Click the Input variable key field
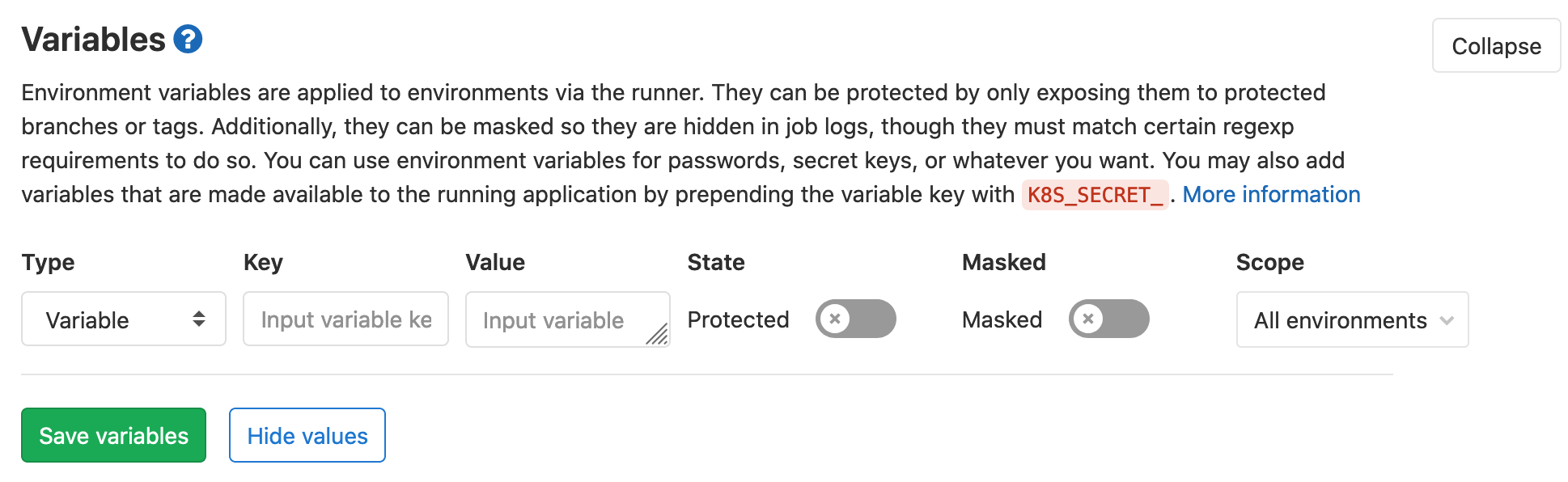The image size is (1568, 482). point(345,319)
